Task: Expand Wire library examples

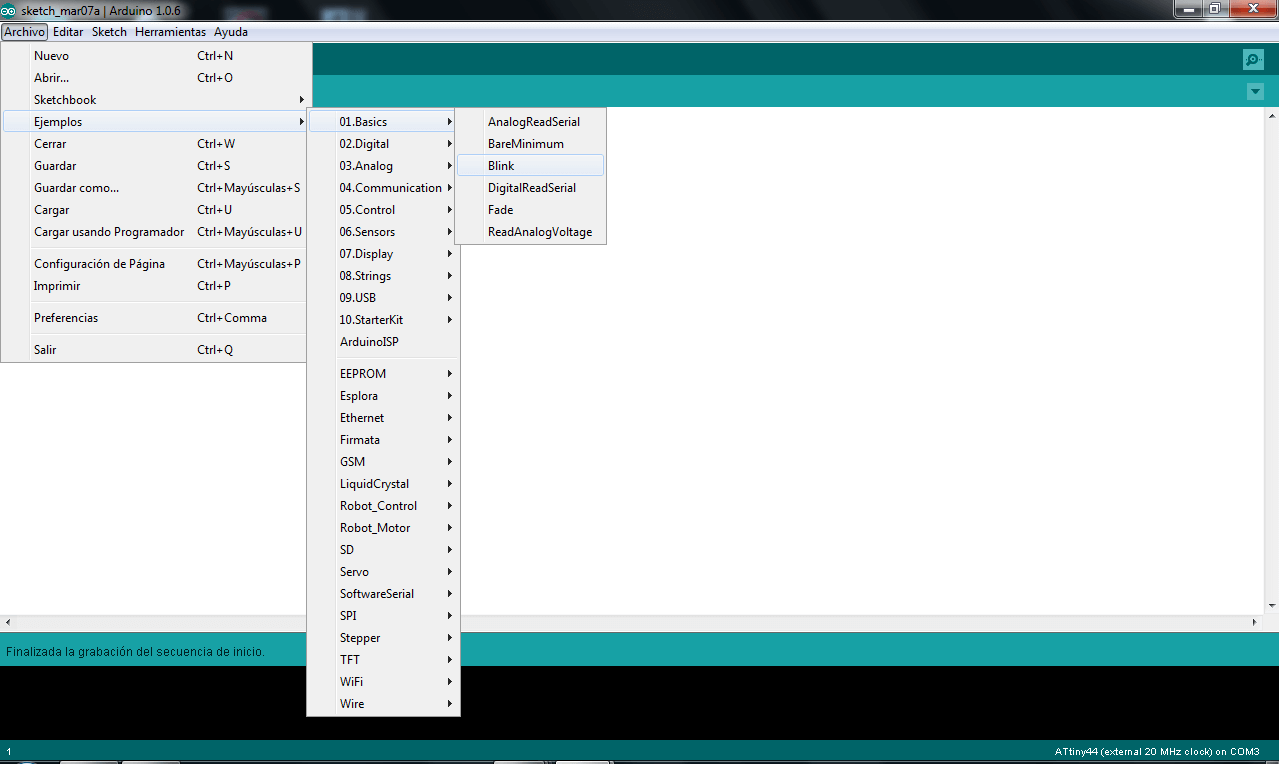Action: 383,704
